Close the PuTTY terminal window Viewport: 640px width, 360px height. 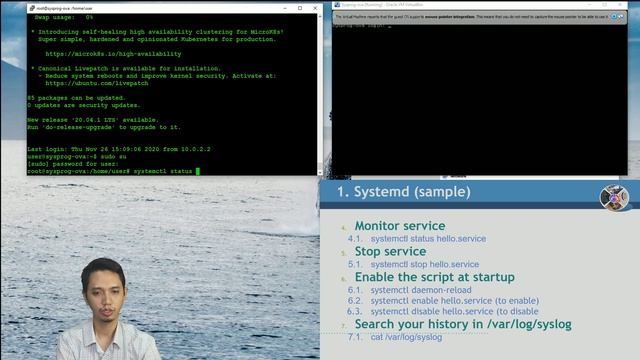[315, 8]
